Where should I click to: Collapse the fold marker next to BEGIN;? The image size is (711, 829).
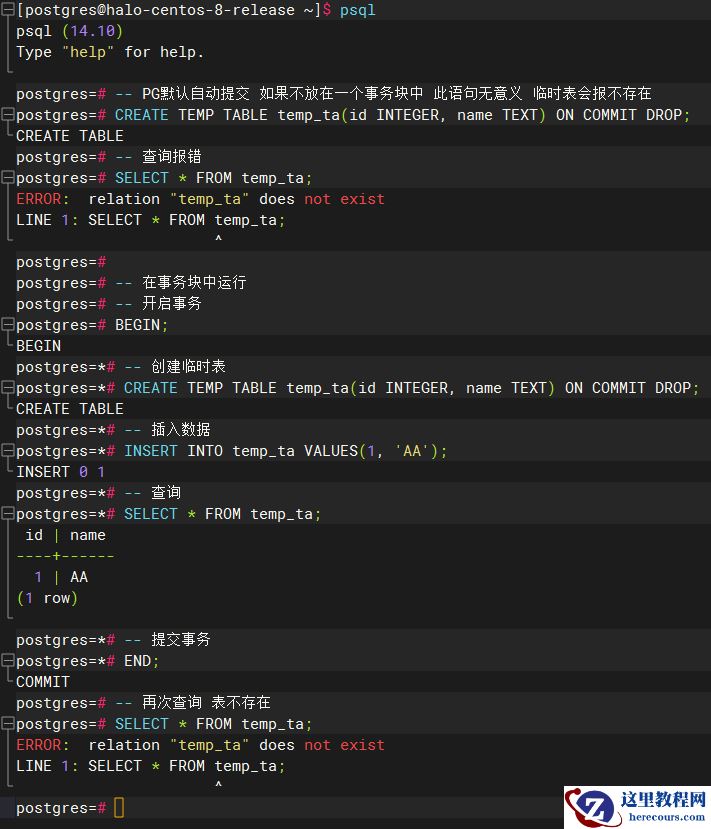pos(7,325)
